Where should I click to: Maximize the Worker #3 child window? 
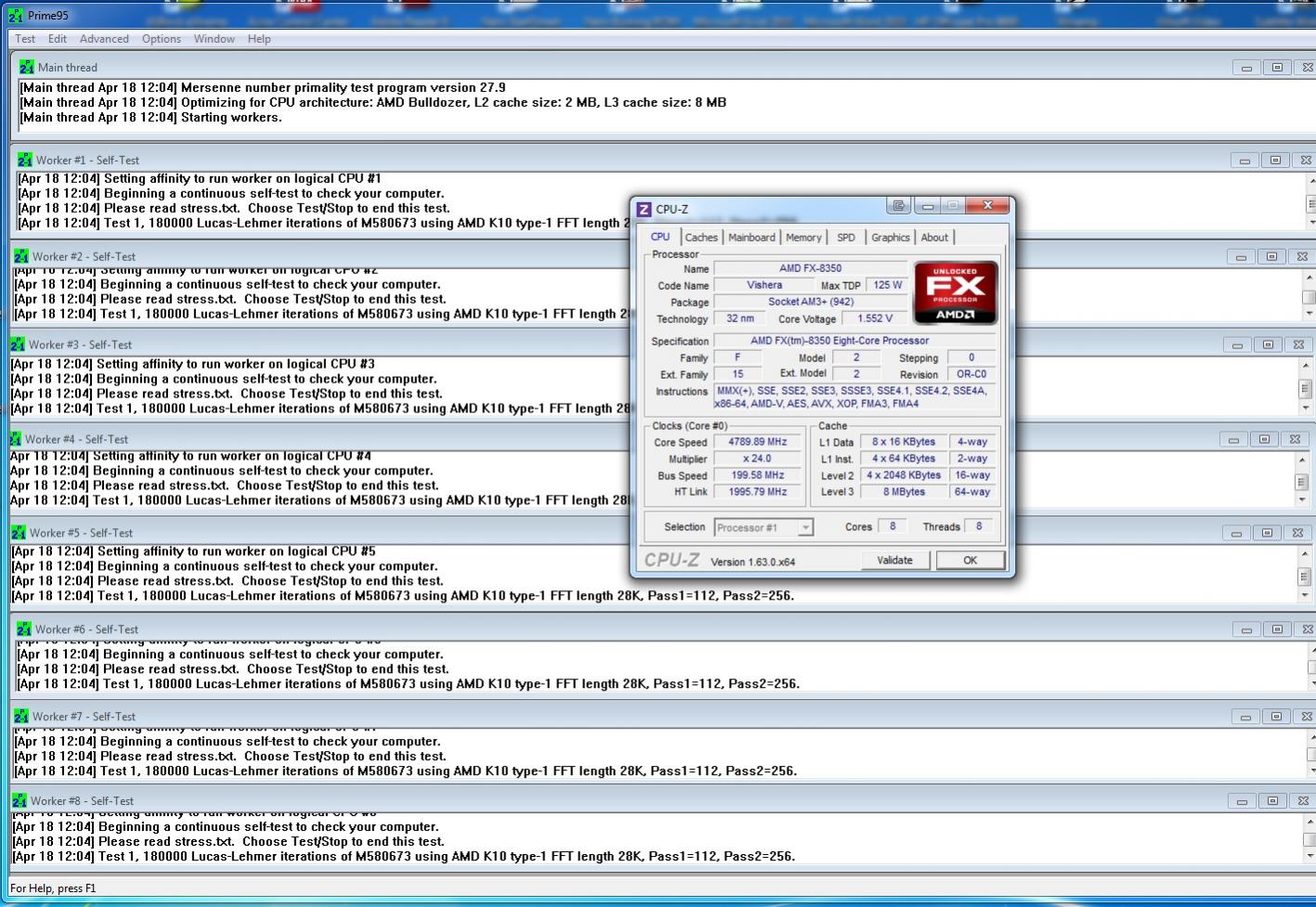pos(1268,345)
